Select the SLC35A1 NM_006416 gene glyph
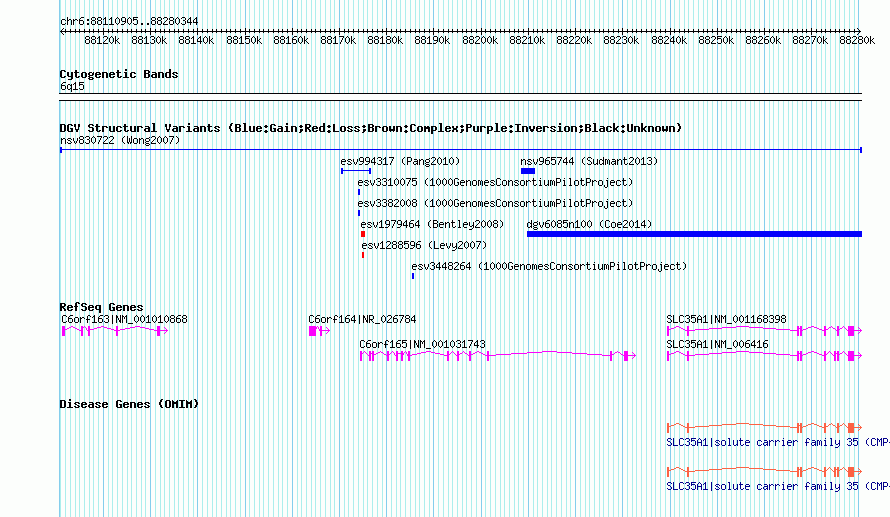This screenshot has width=890, height=517. [765, 356]
